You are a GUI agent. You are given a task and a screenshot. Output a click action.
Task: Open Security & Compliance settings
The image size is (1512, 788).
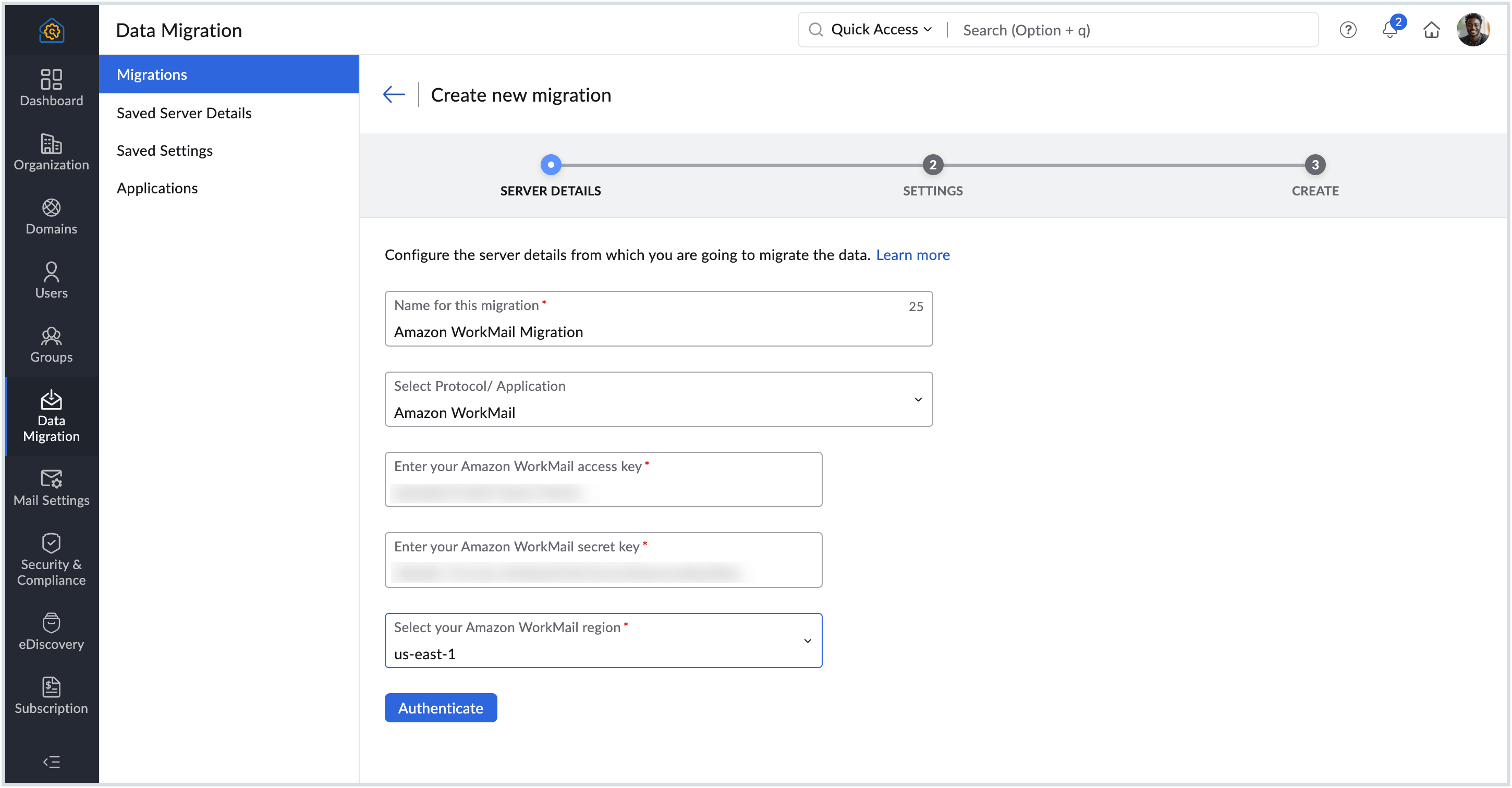click(51, 559)
